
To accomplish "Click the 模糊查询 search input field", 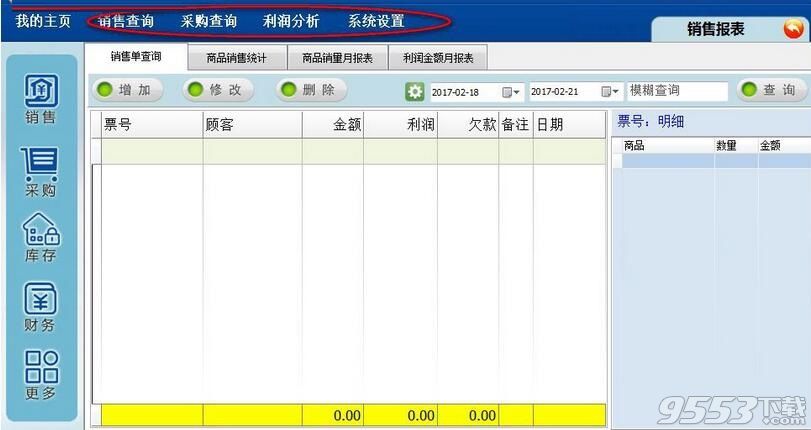I will pos(677,92).
